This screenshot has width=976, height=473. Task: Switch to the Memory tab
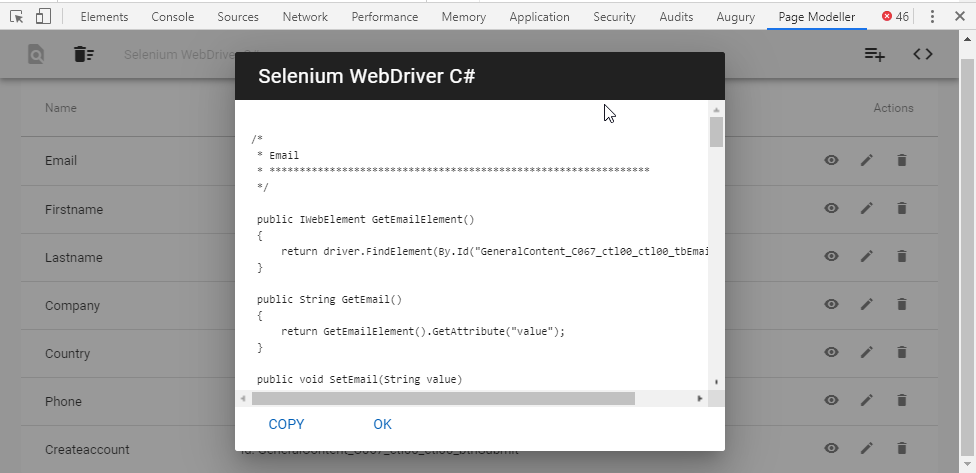click(x=464, y=17)
